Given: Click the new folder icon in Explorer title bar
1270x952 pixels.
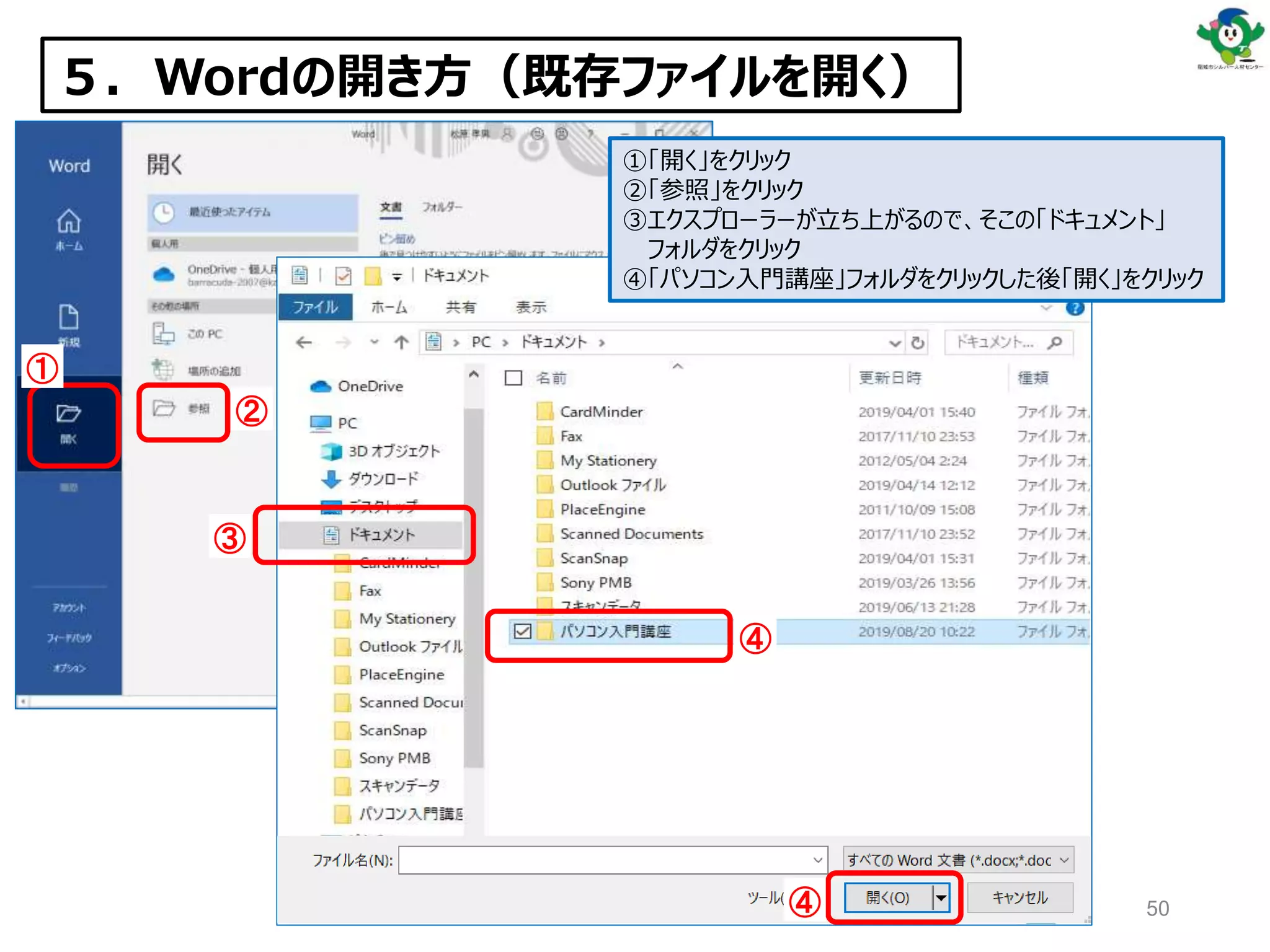Looking at the screenshot, I should point(373,275).
